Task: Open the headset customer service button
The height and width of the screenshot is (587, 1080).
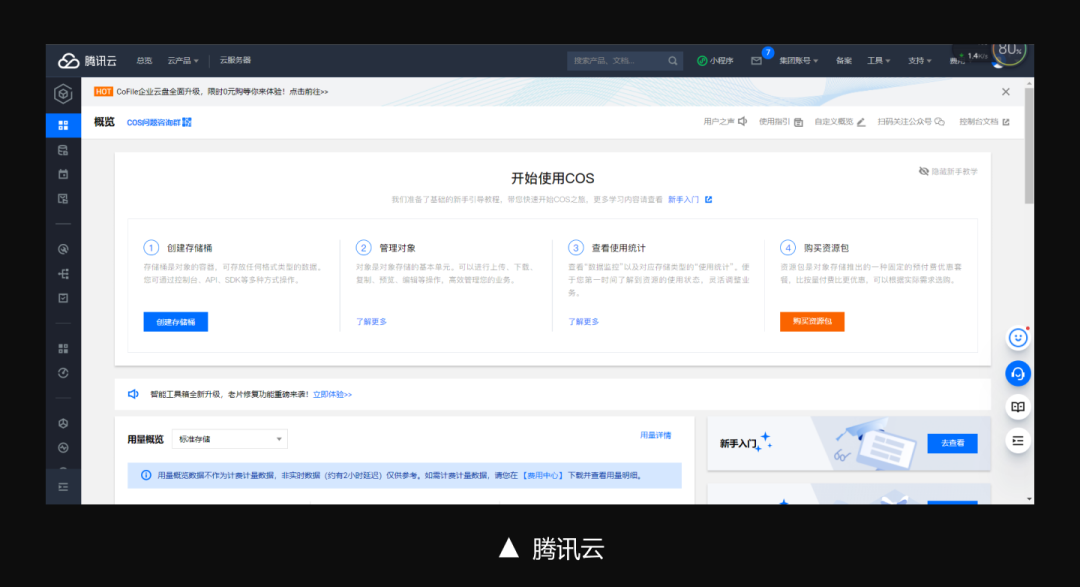Action: coord(1018,373)
